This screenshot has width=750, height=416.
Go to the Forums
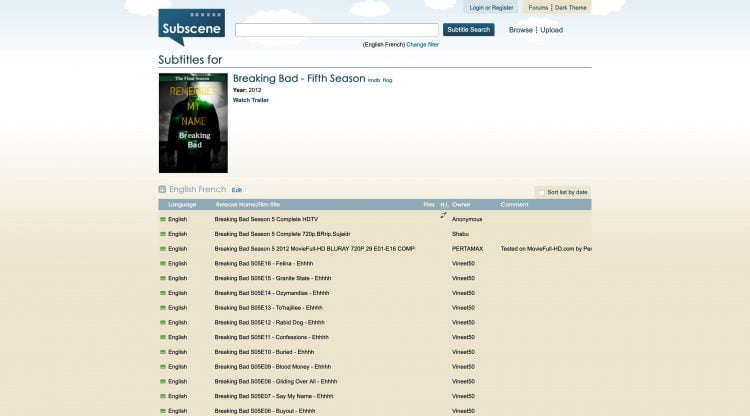click(538, 8)
